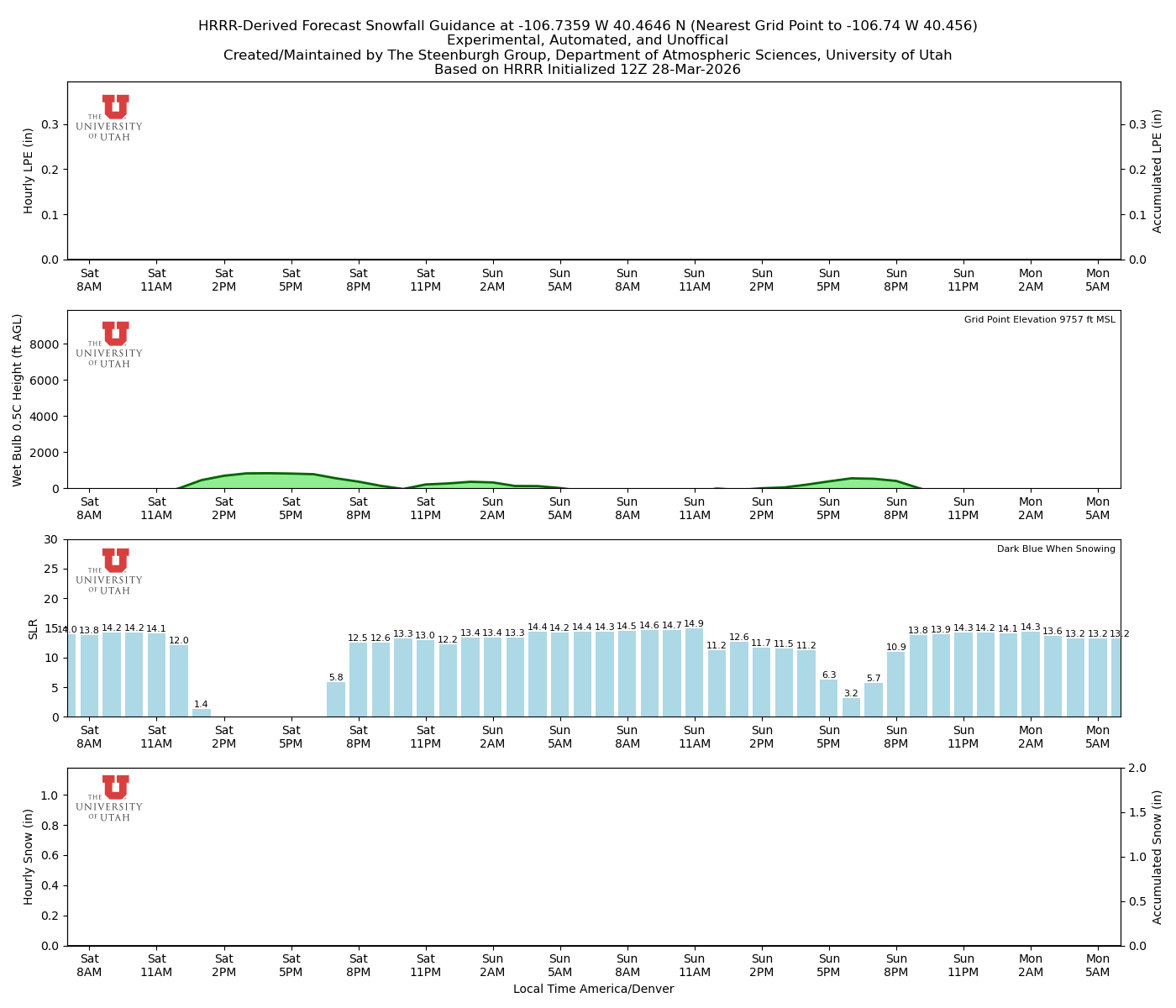Select the SLR bar labeled 10.9
The height and width of the screenshot is (1008, 1176).
[x=896, y=685]
